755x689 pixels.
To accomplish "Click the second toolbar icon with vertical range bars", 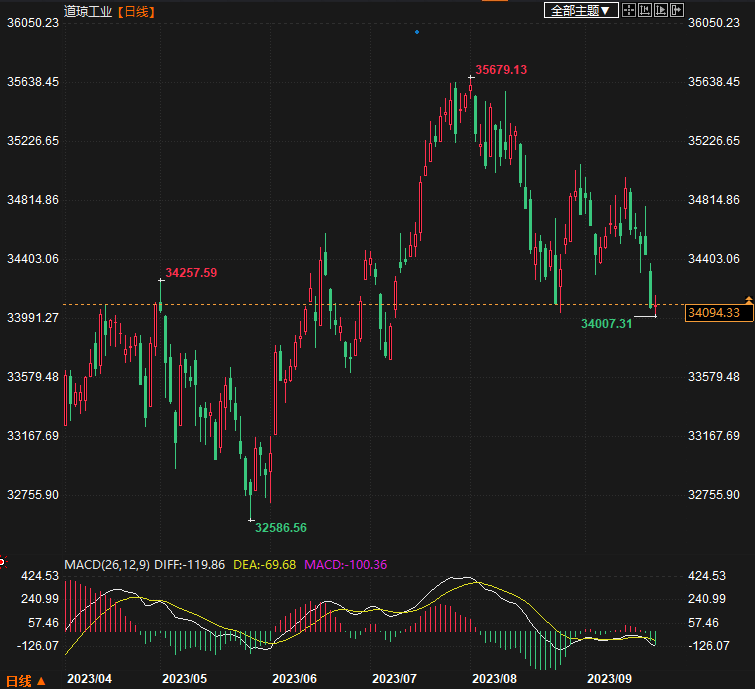I will click(645, 10).
